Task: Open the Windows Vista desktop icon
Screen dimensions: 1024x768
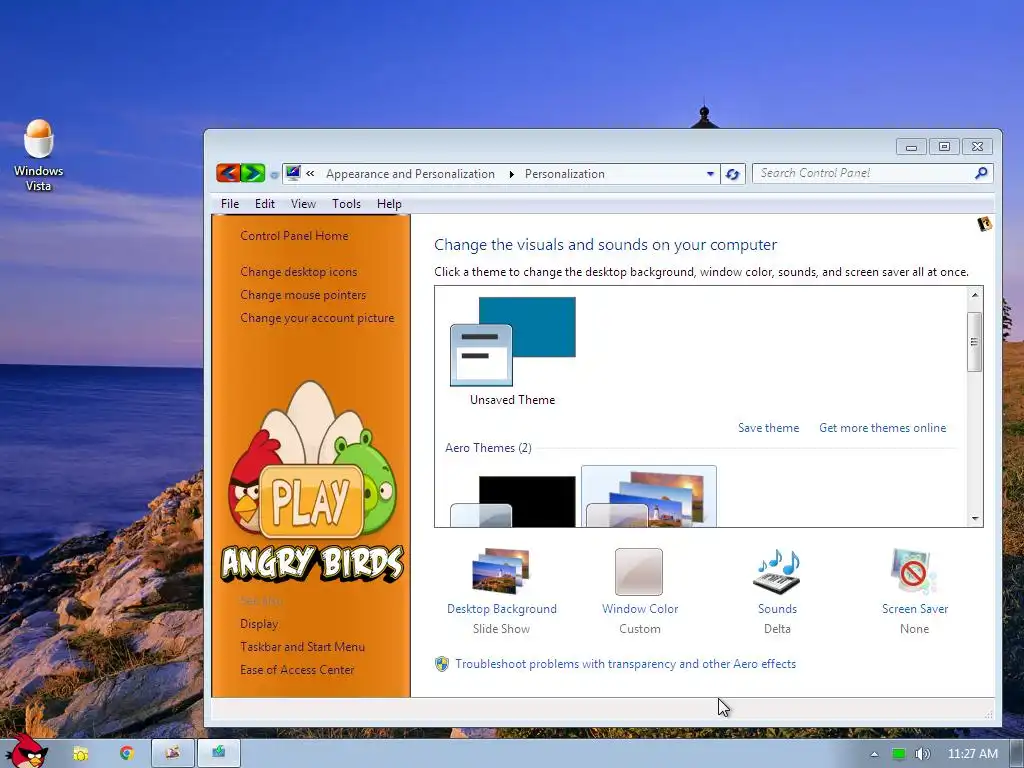Action: click(x=39, y=155)
